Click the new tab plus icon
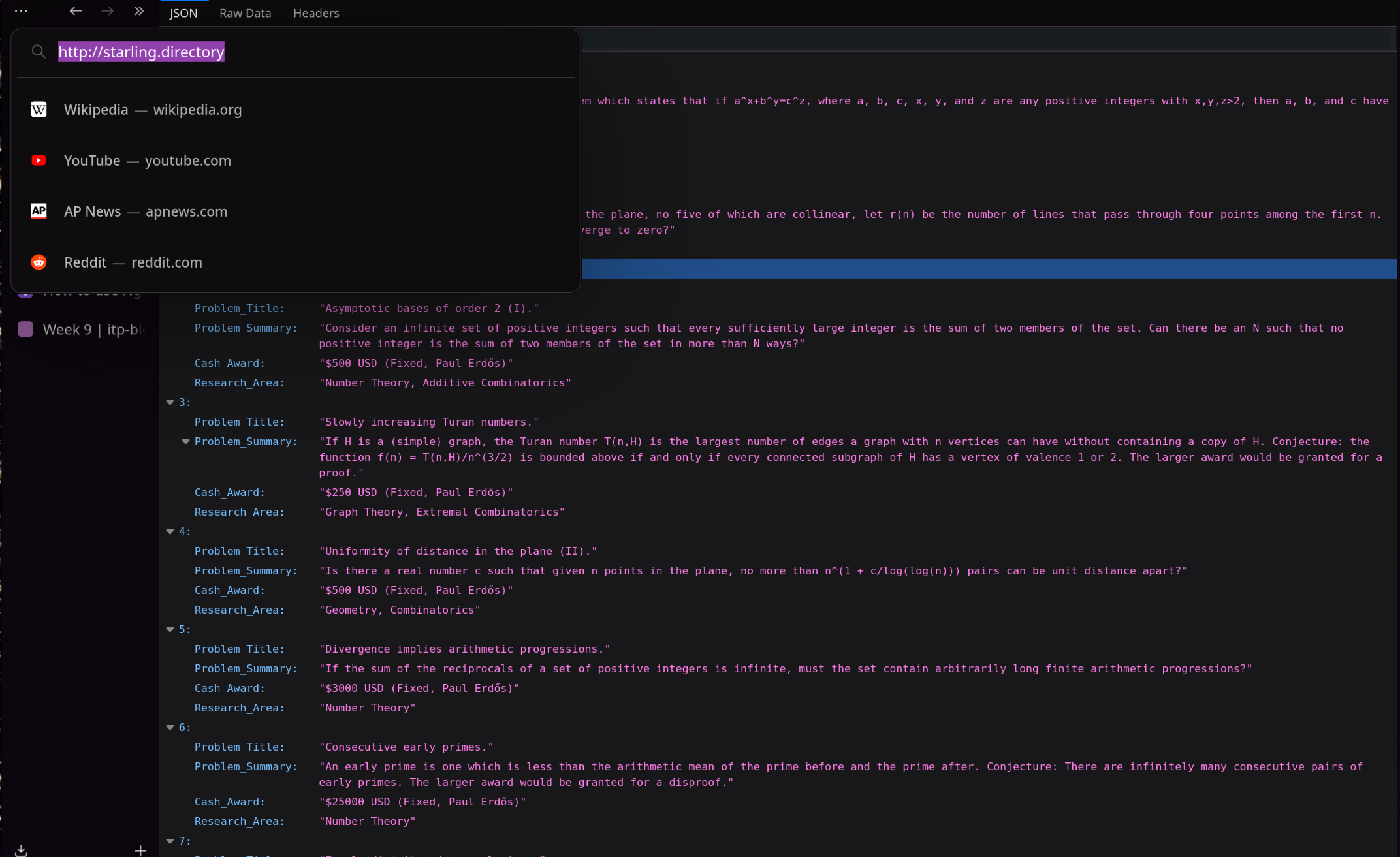This screenshot has height=857, width=1400. pos(140,850)
